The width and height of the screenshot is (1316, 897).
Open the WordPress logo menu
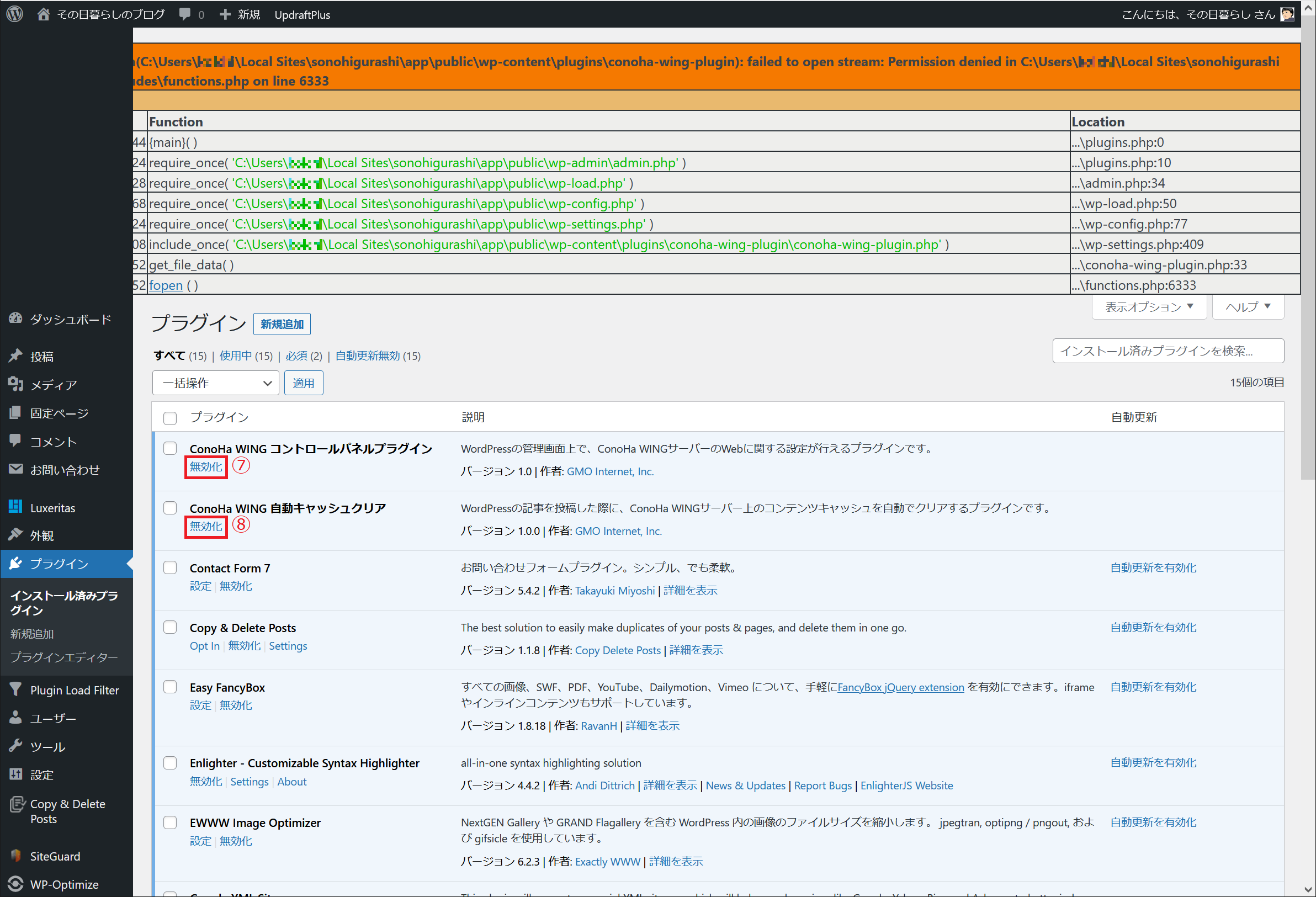pyautogui.click(x=15, y=14)
